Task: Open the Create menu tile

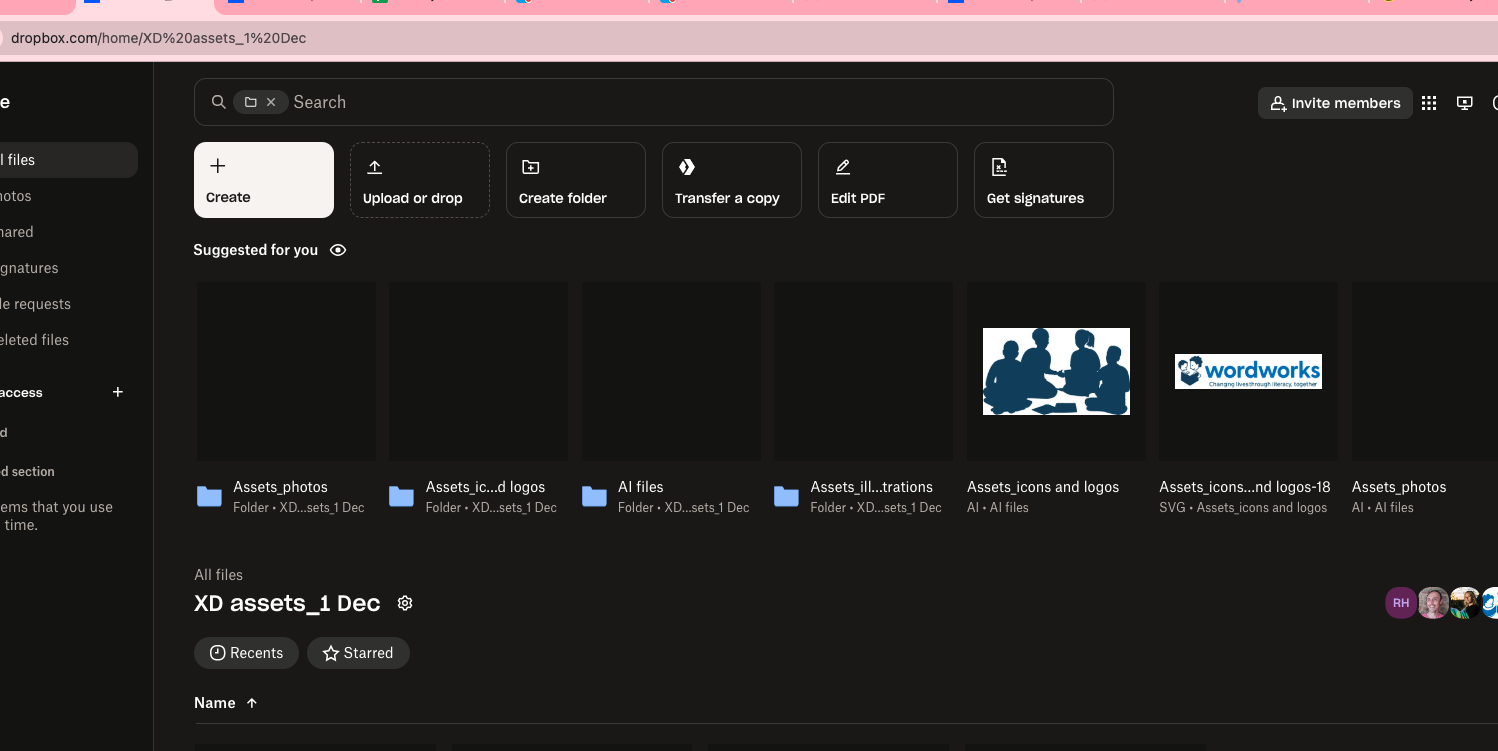Action: tap(263, 180)
